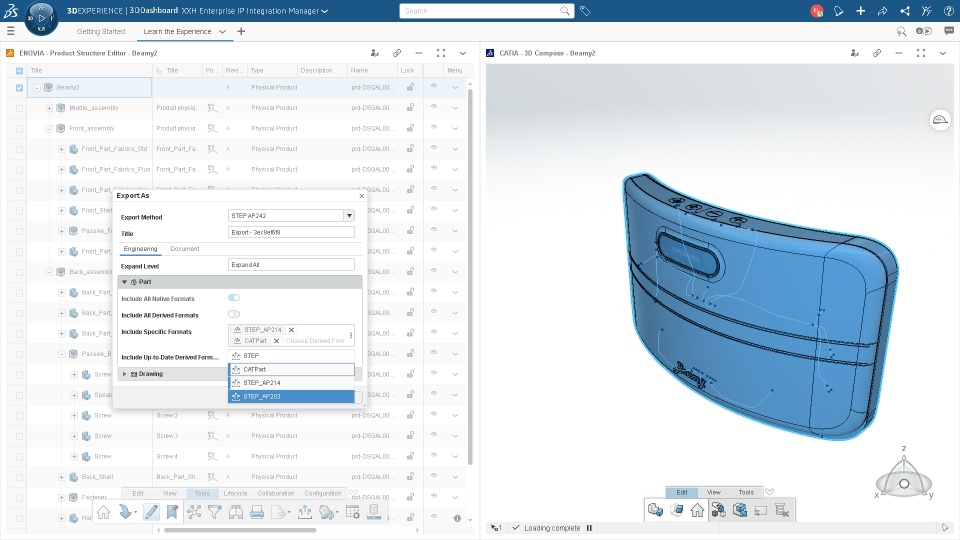Toggle the visibility eye for Beamy2
Screen dimensions: 960x540
(x=434, y=86)
